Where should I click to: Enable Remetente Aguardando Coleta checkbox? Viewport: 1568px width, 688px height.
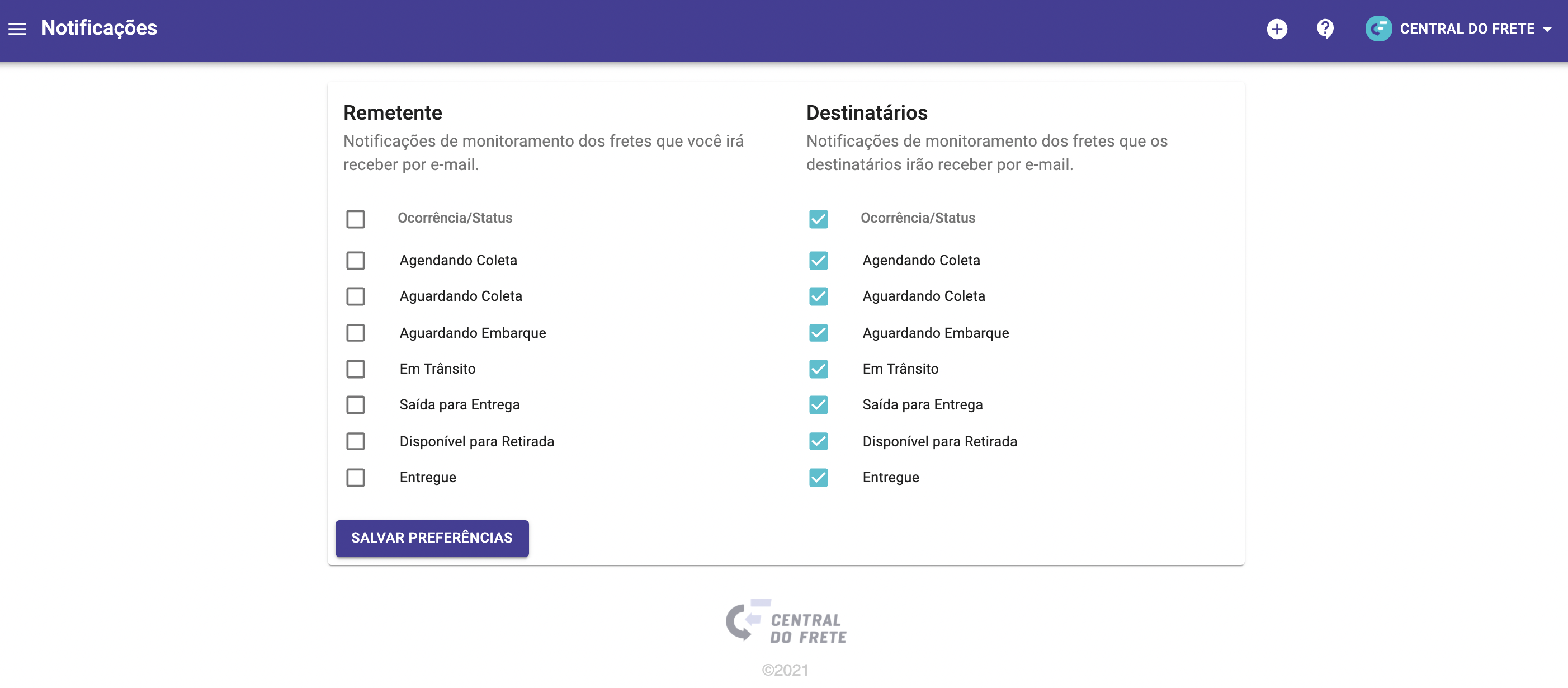click(x=356, y=296)
